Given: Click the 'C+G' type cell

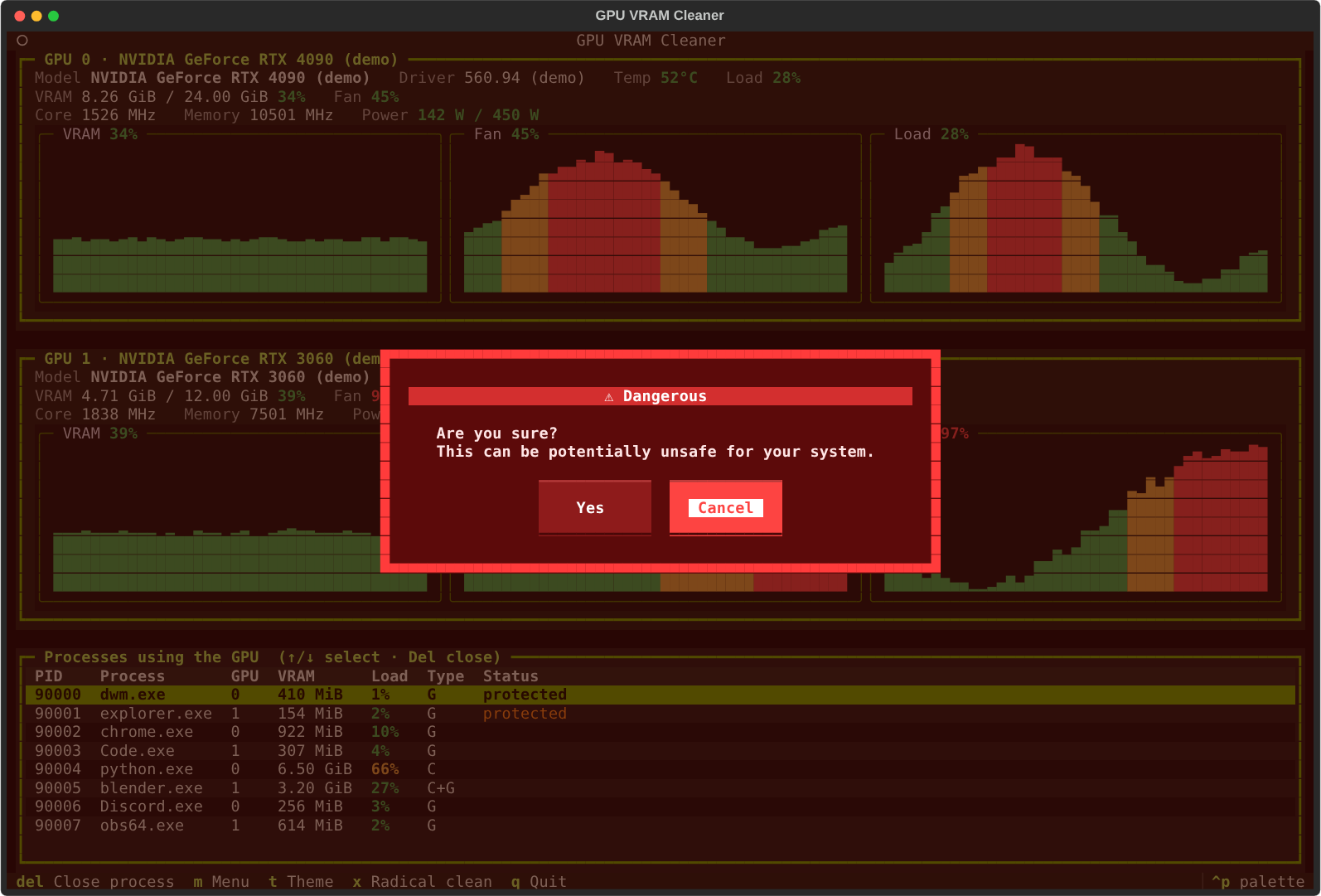Looking at the screenshot, I should click(x=441, y=788).
